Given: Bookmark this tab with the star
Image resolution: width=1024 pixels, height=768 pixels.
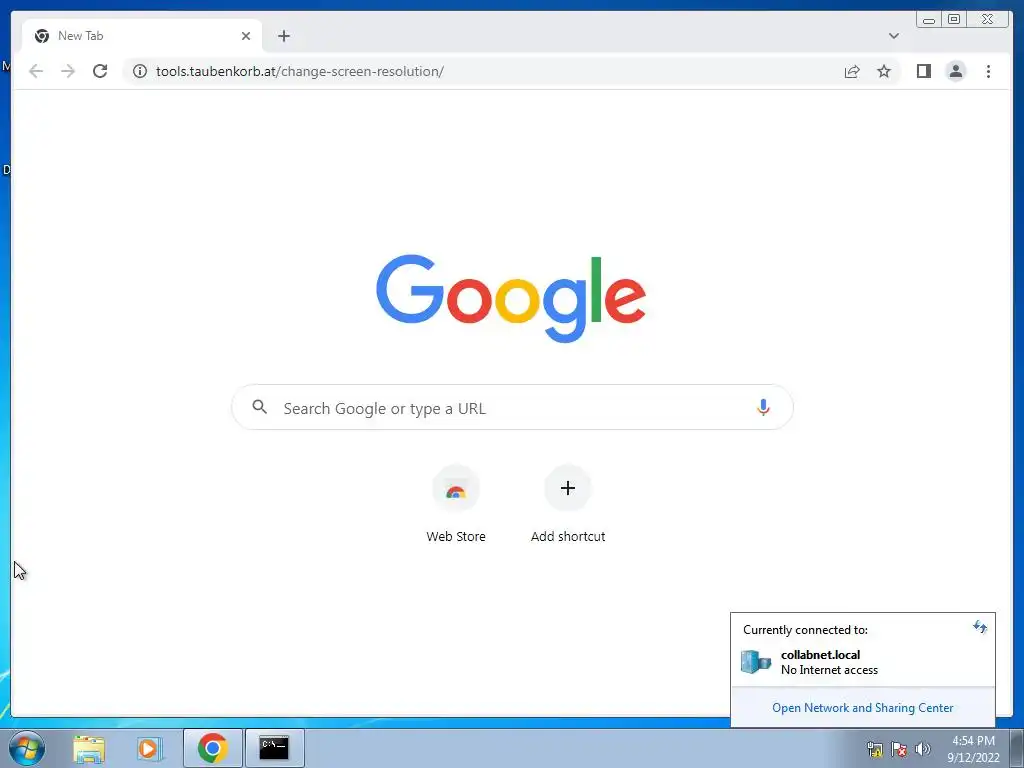Looking at the screenshot, I should (884, 71).
